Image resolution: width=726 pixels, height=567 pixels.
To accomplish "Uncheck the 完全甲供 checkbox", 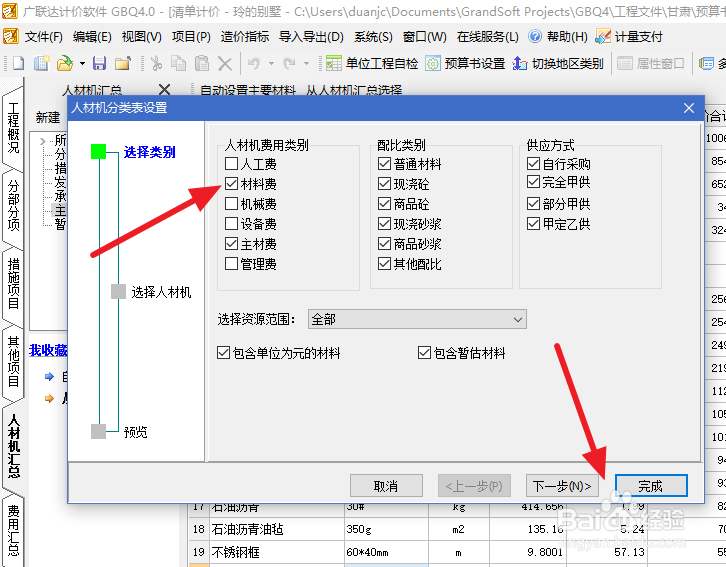I will [x=533, y=182].
